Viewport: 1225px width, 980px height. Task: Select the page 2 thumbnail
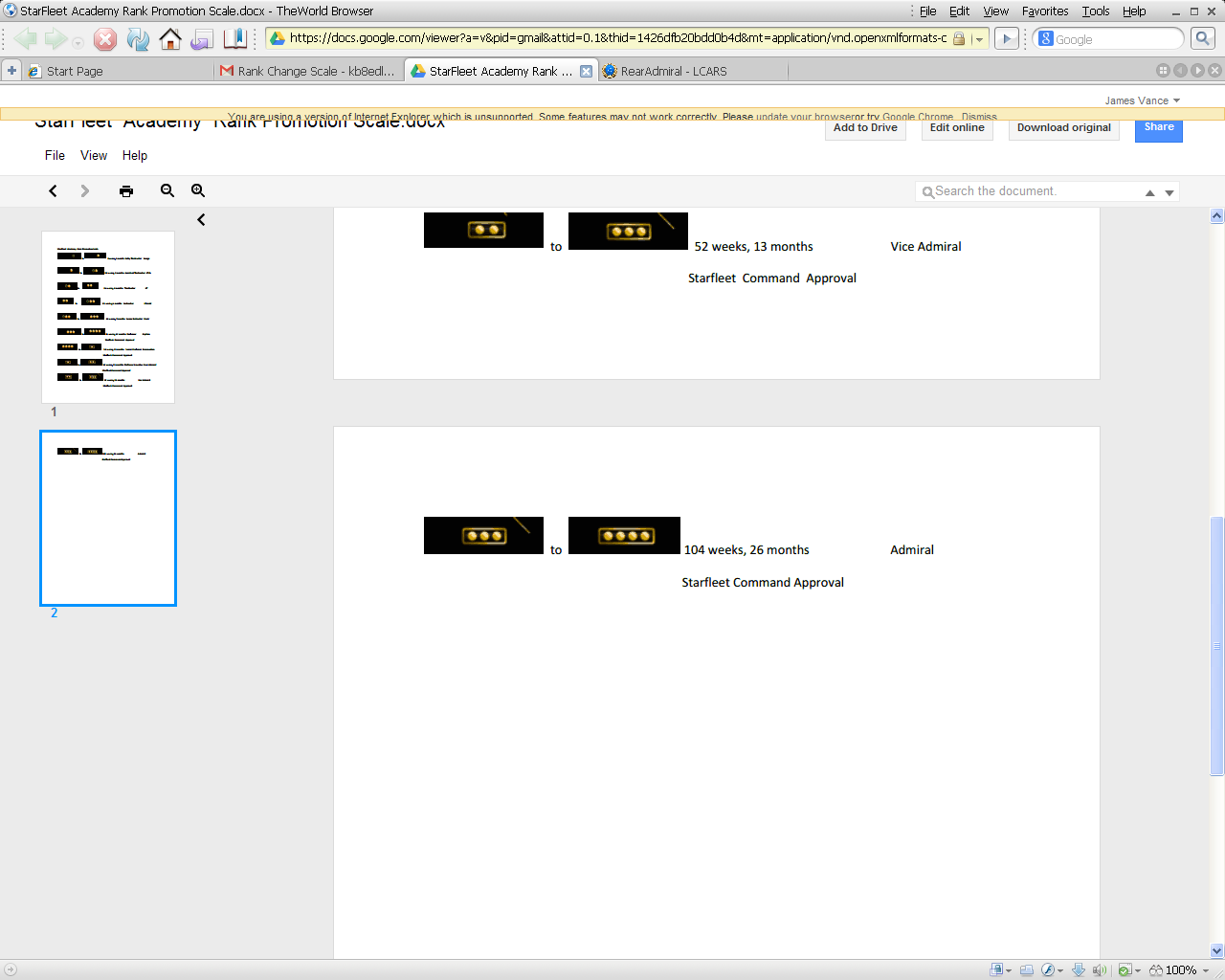pyautogui.click(x=108, y=518)
